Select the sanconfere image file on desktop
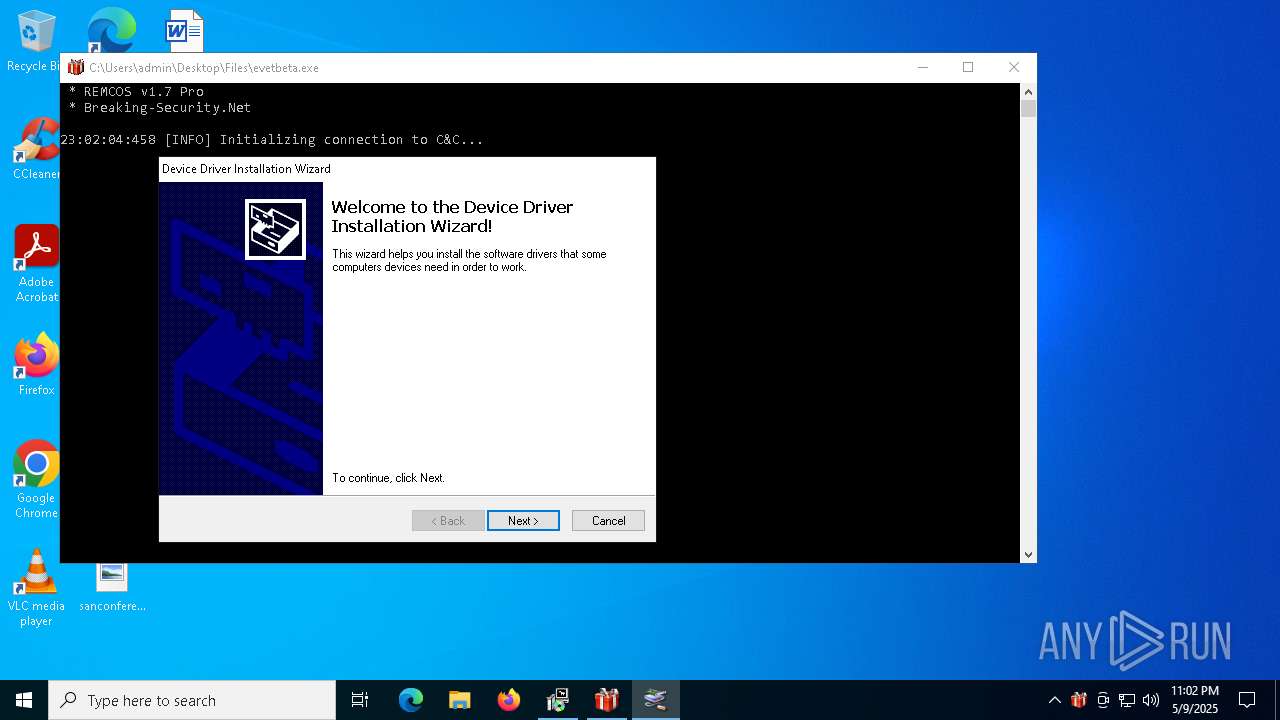 [112, 588]
